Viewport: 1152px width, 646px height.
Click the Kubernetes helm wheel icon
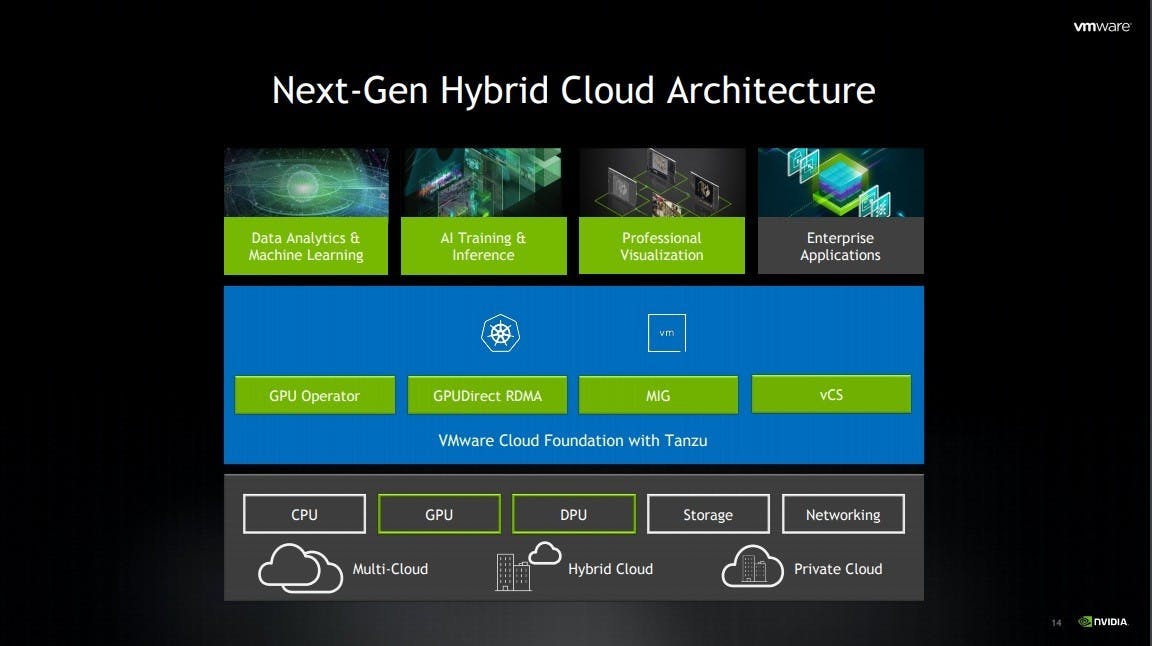tap(500, 333)
